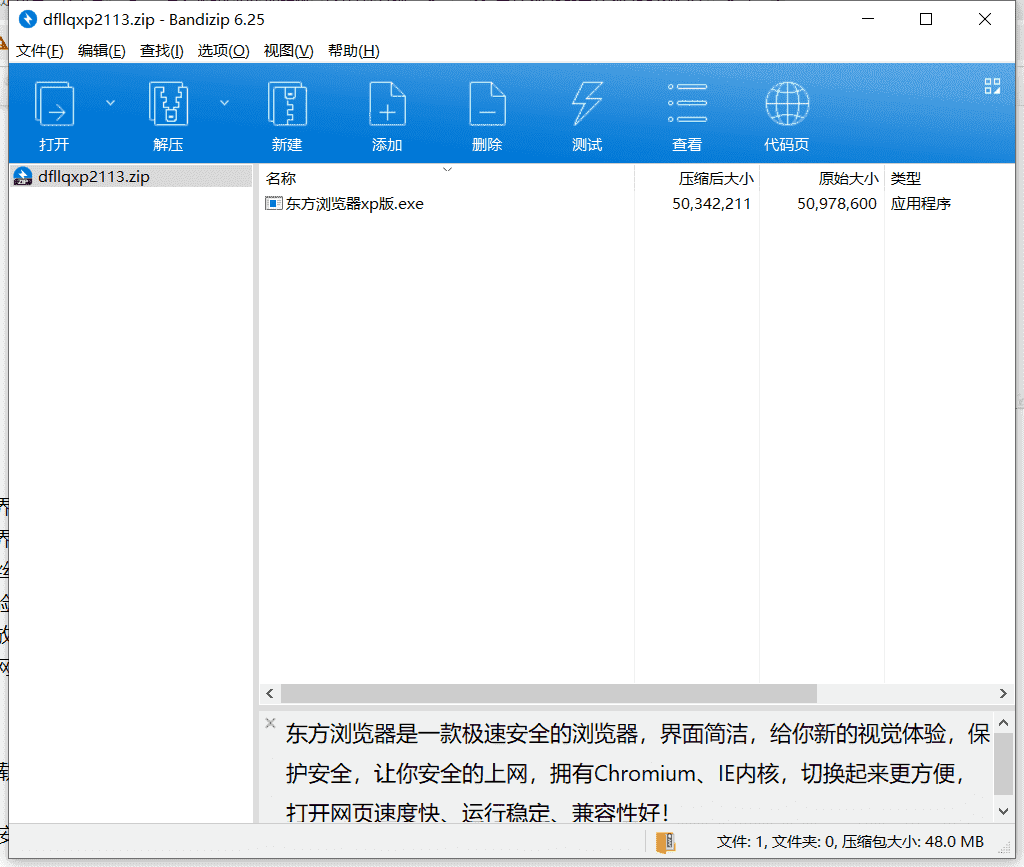
Task: Minimize the Bandizip window
Action: coord(868,20)
